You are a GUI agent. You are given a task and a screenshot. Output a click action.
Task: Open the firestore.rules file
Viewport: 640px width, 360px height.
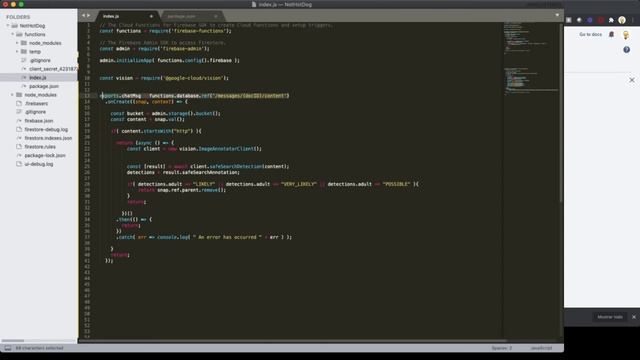(x=40, y=147)
